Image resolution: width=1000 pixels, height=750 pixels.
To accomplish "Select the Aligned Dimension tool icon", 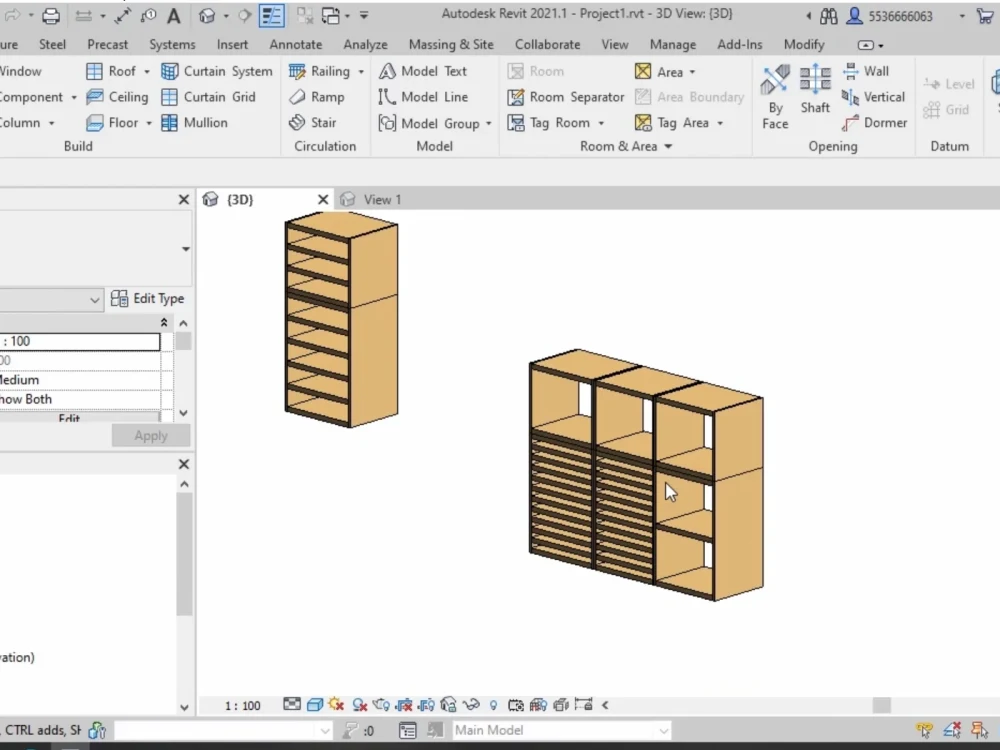I will tap(123, 15).
